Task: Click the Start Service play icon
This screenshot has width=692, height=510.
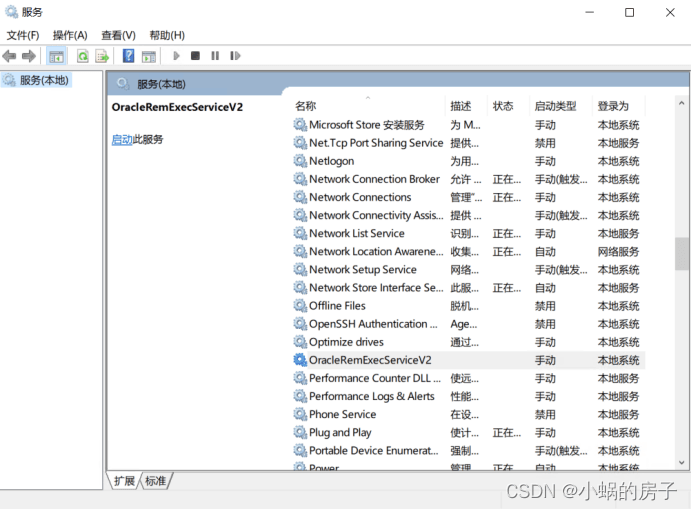Action: (x=177, y=56)
